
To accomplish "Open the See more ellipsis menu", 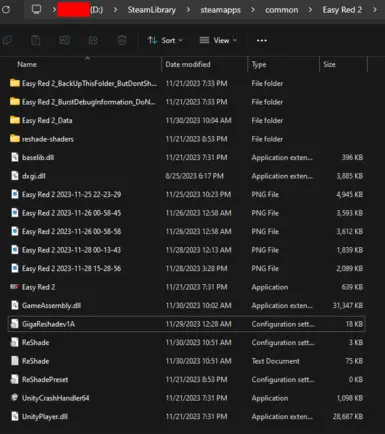I will click(x=262, y=40).
